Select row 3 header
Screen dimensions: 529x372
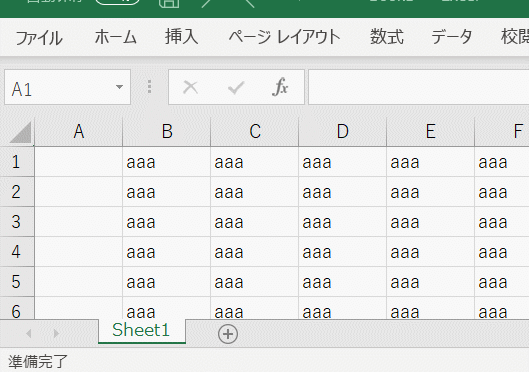click(17, 222)
